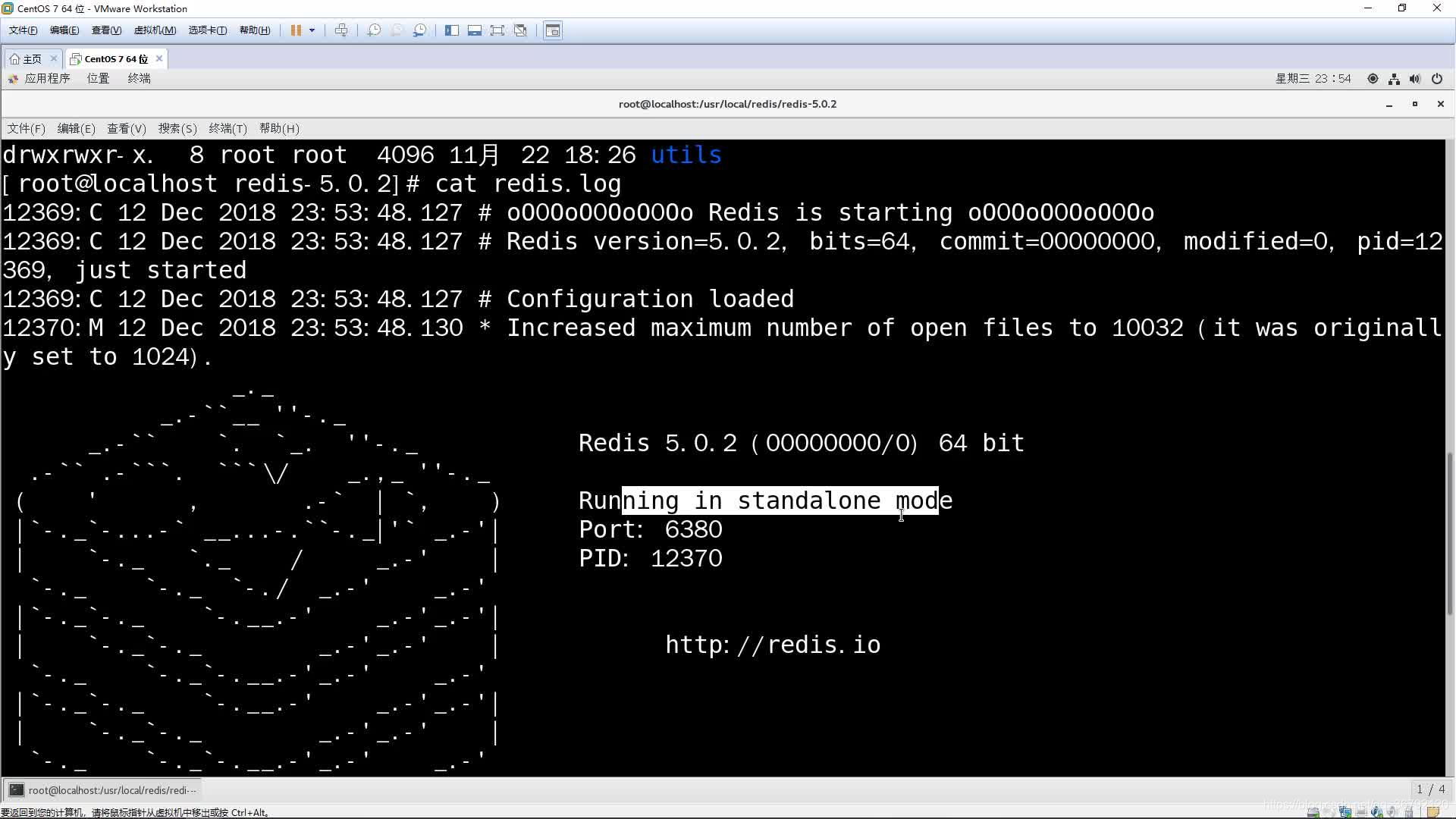The image size is (1456, 819).
Task: Open VMware 查看(V) menu
Action: tap(106, 30)
